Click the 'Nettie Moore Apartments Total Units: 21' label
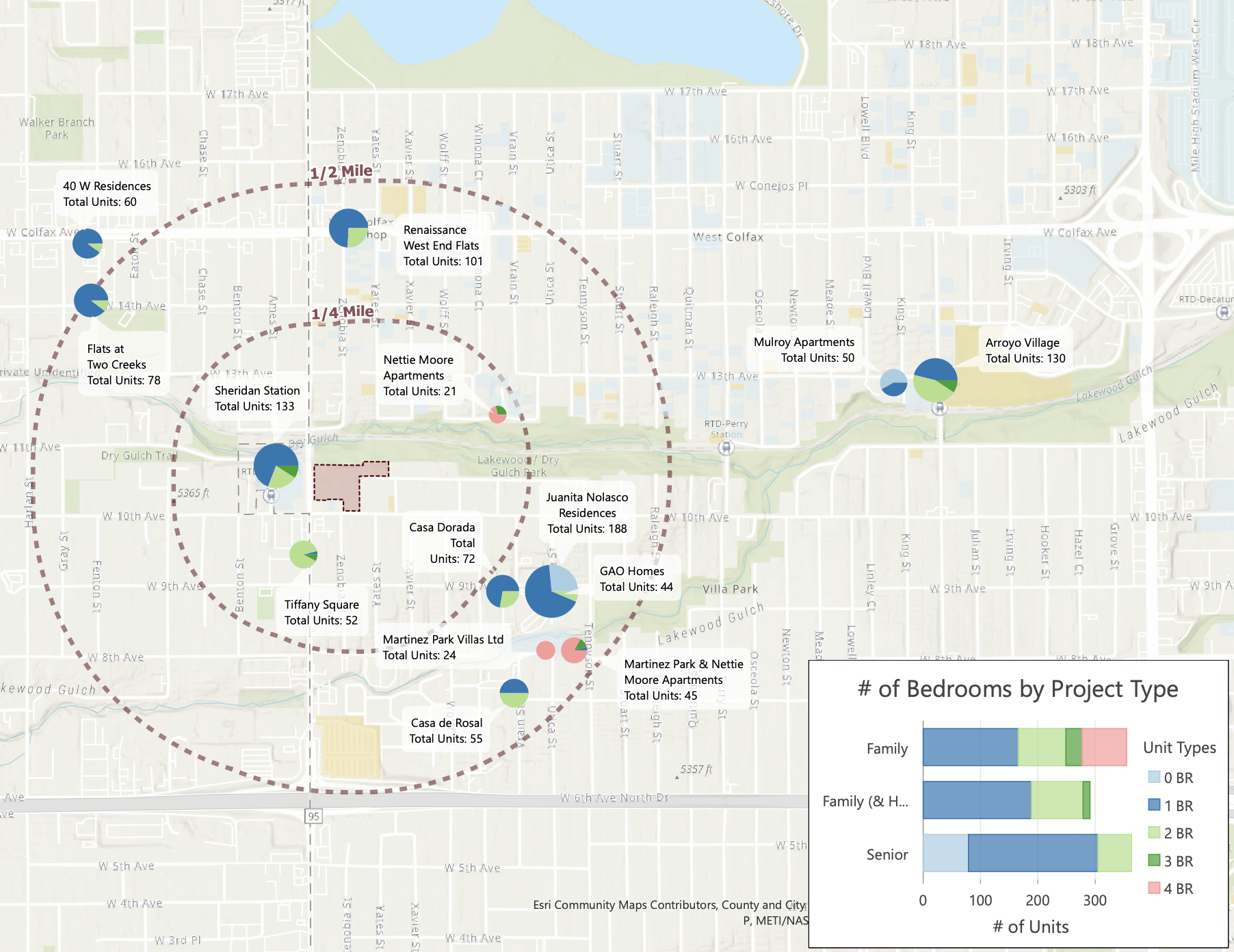This screenshot has height=952, width=1234. pos(419,375)
